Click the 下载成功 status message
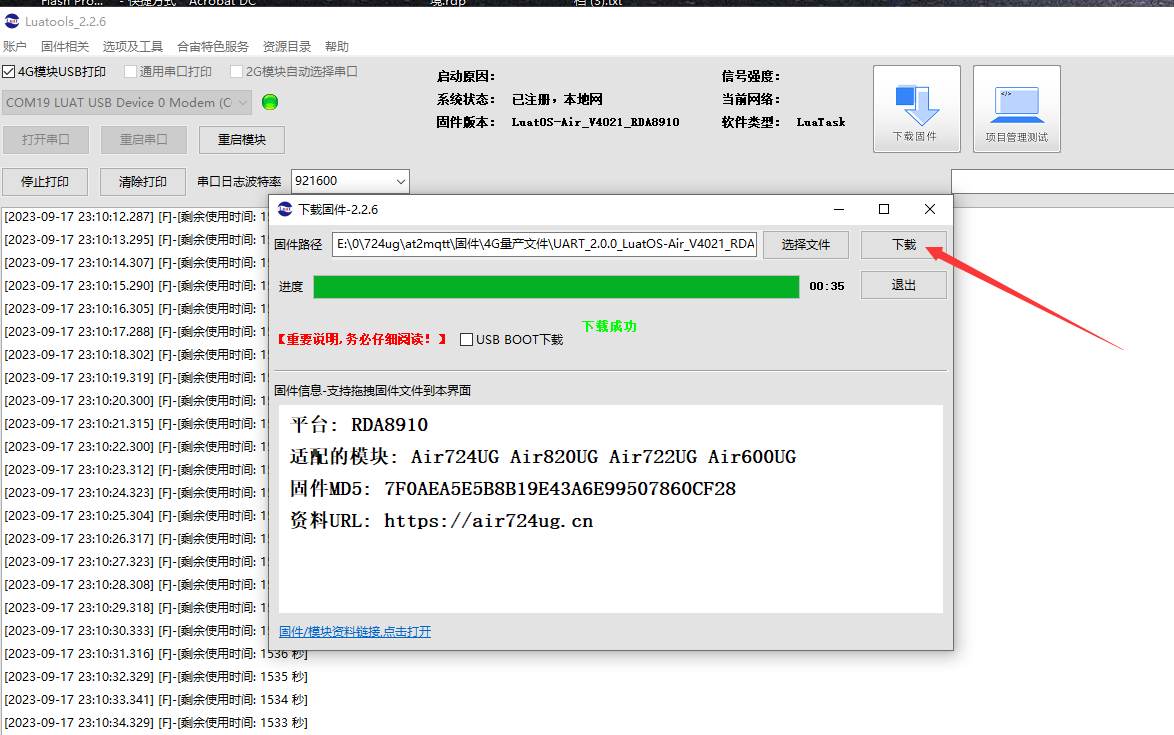 tap(609, 326)
